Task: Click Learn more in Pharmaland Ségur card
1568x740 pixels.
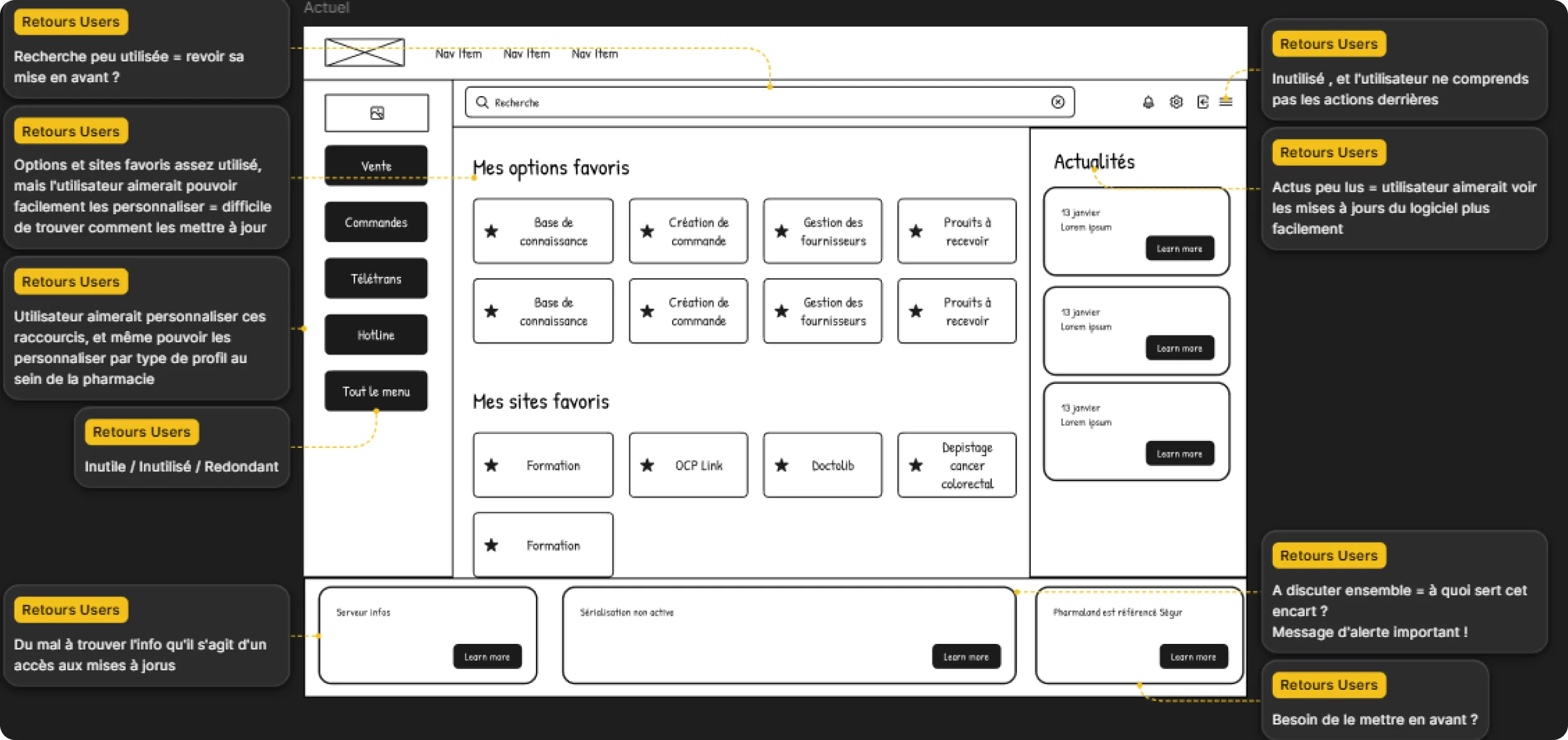Action: pyautogui.click(x=1194, y=656)
